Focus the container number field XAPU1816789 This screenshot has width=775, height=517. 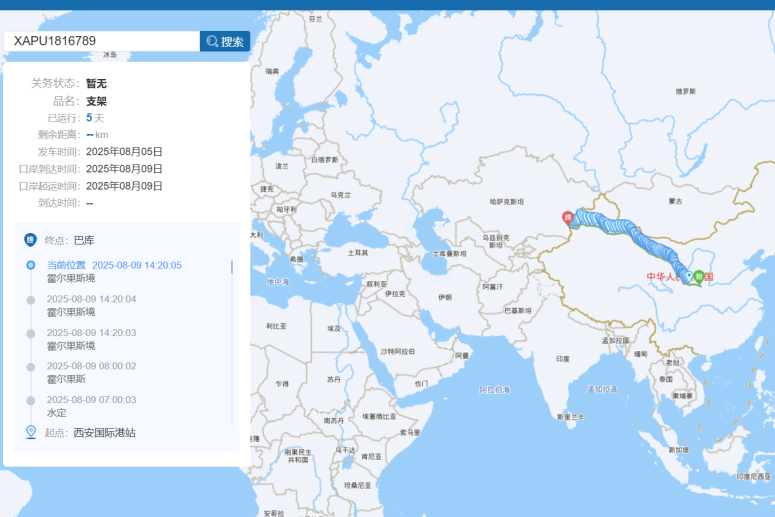(x=102, y=41)
